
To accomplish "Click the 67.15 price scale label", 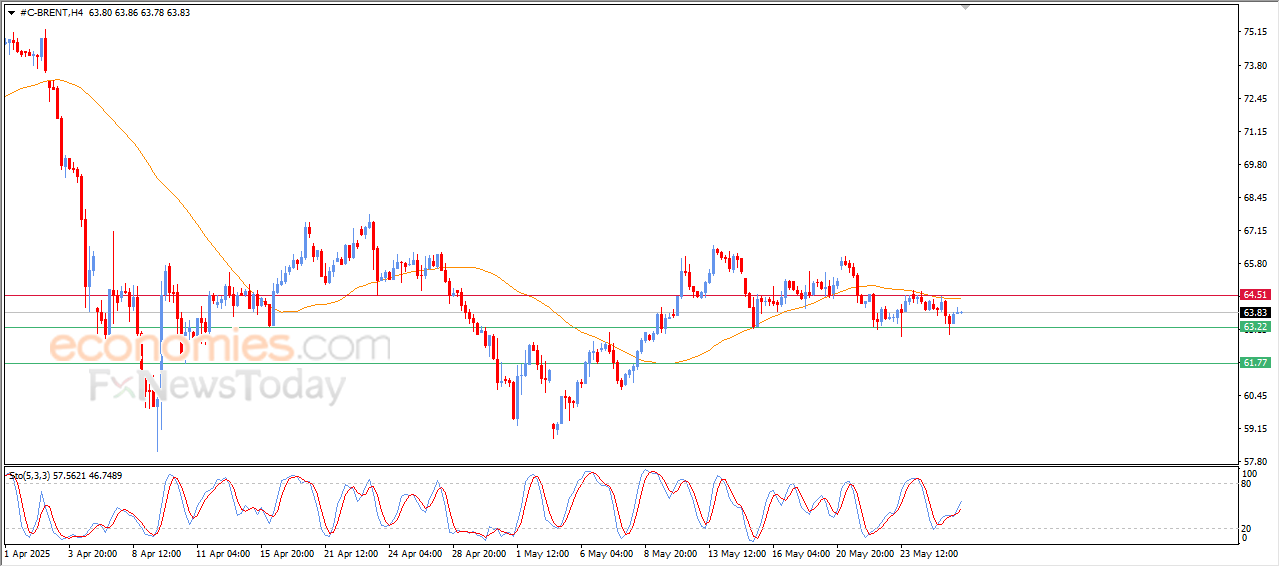I will point(1255,231).
